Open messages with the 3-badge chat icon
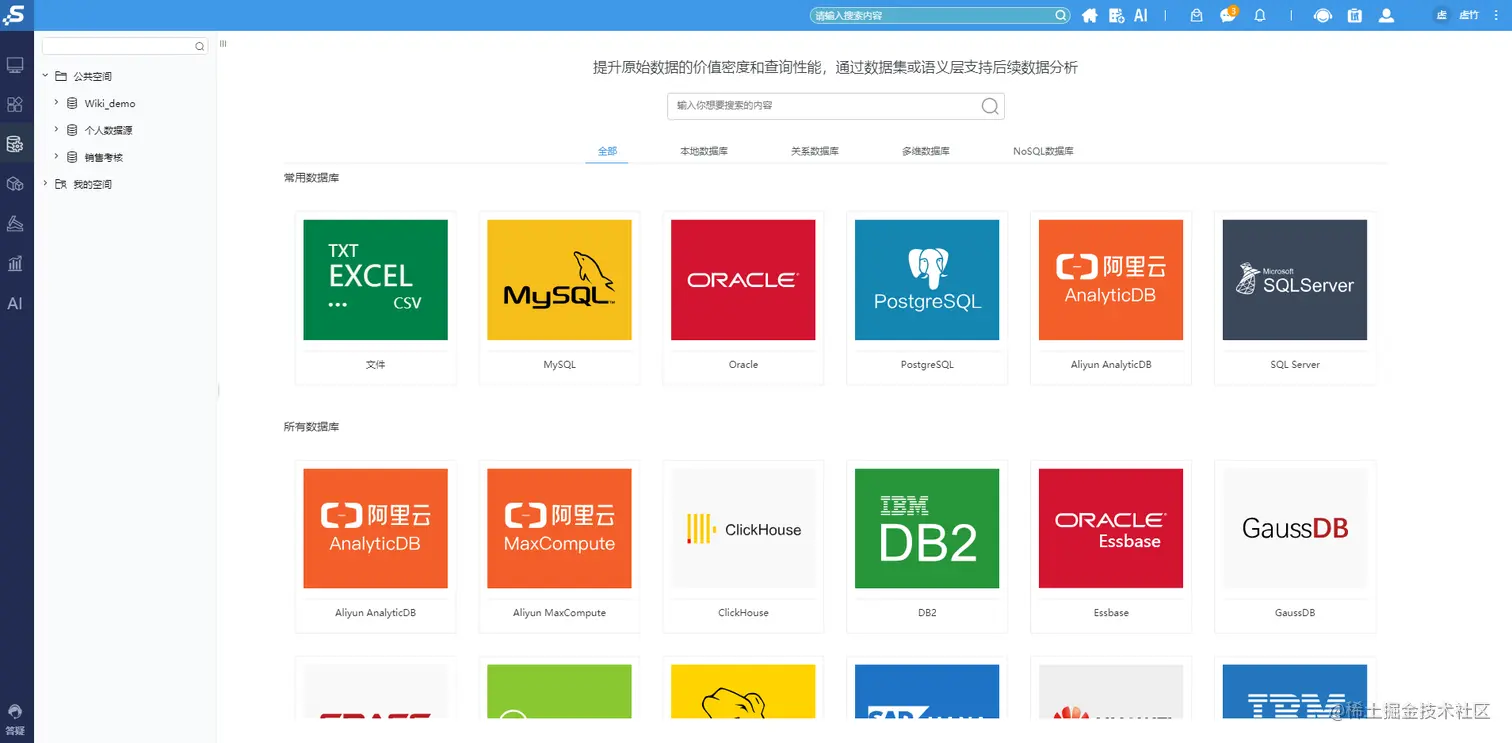The height and width of the screenshot is (743, 1512). pyautogui.click(x=1227, y=16)
